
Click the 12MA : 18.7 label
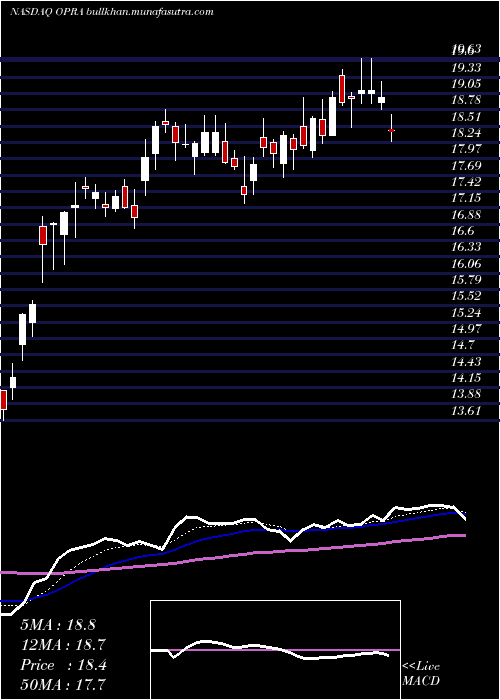pyautogui.click(x=63, y=645)
